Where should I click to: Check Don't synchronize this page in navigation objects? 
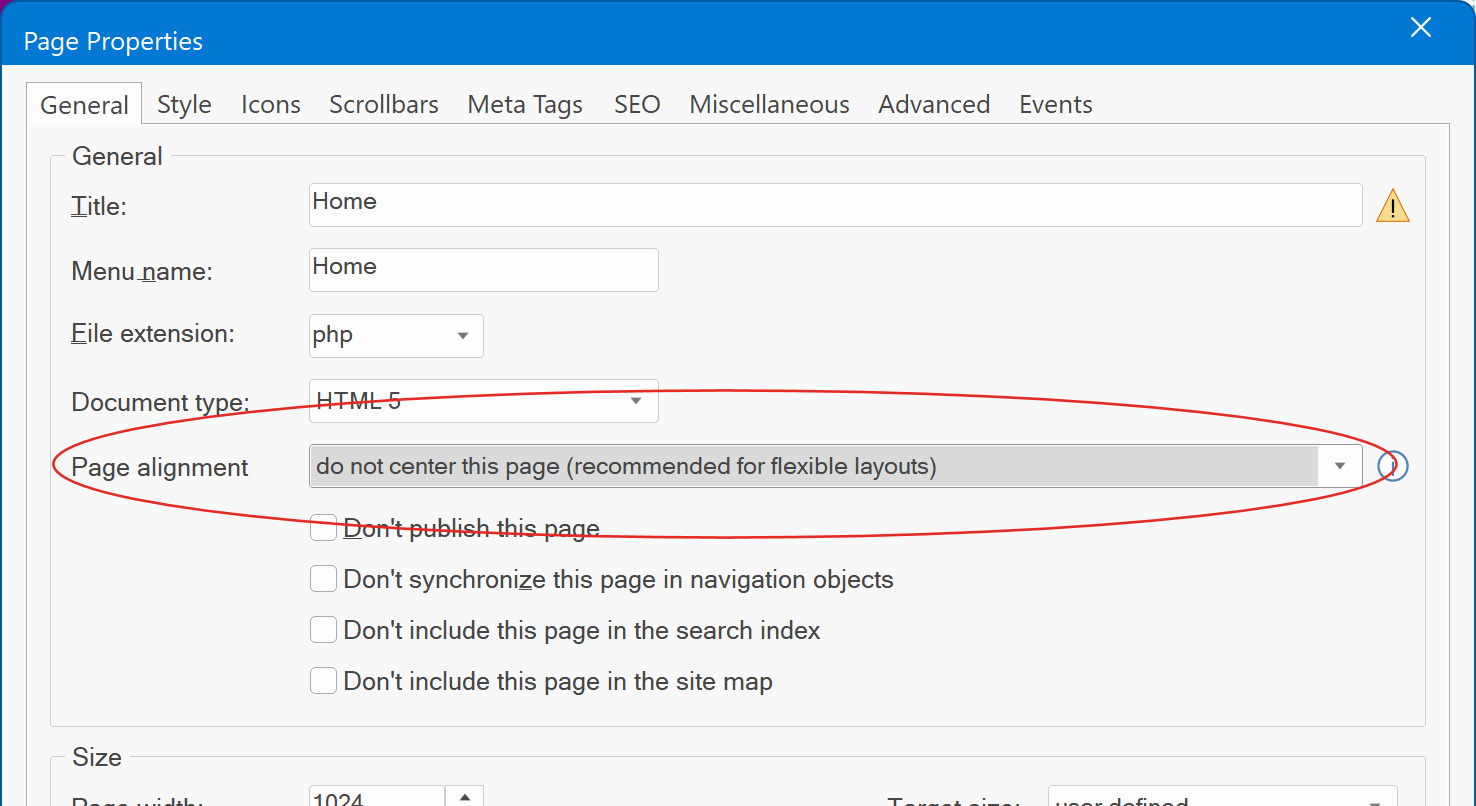point(323,579)
